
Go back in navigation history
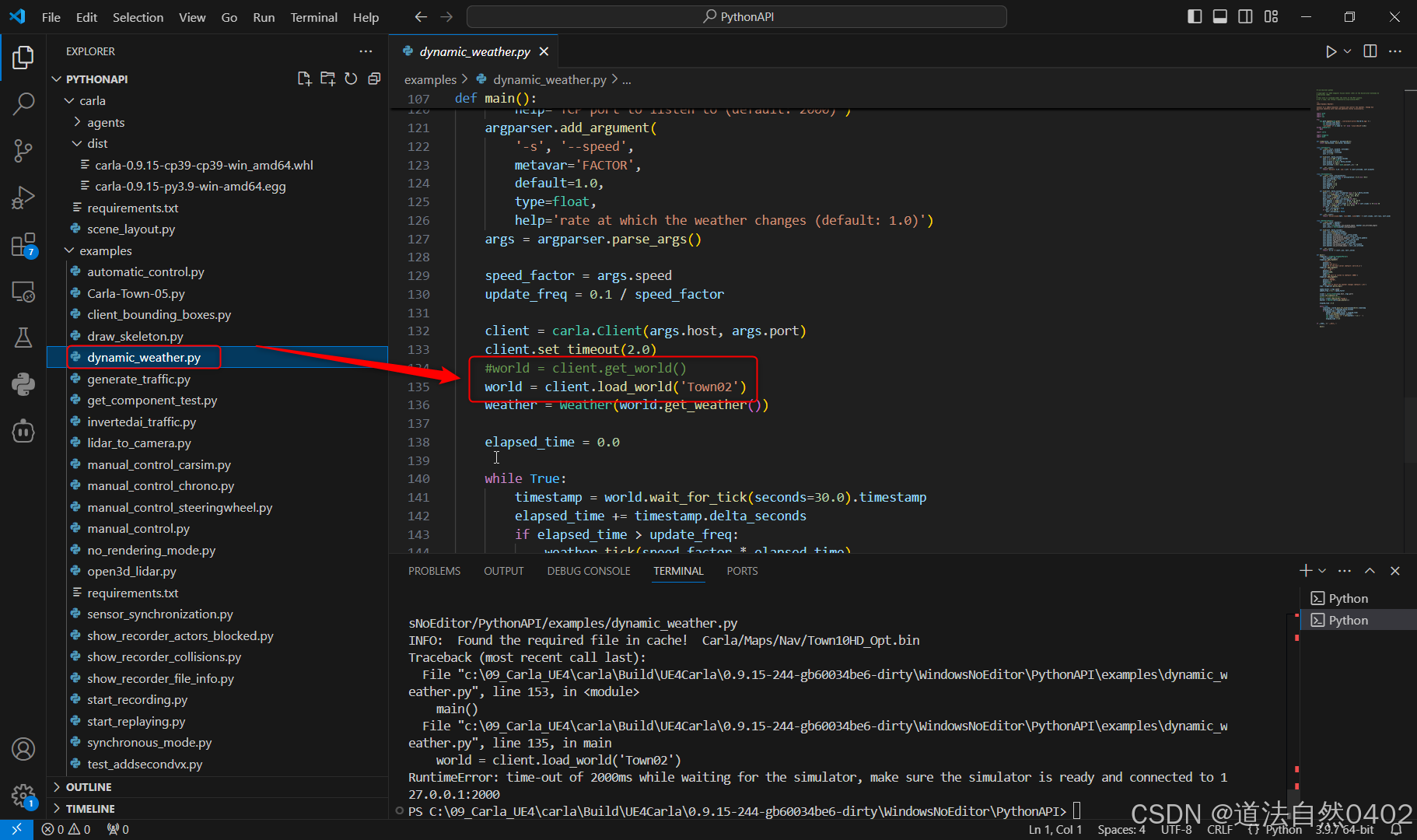[x=421, y=17]
